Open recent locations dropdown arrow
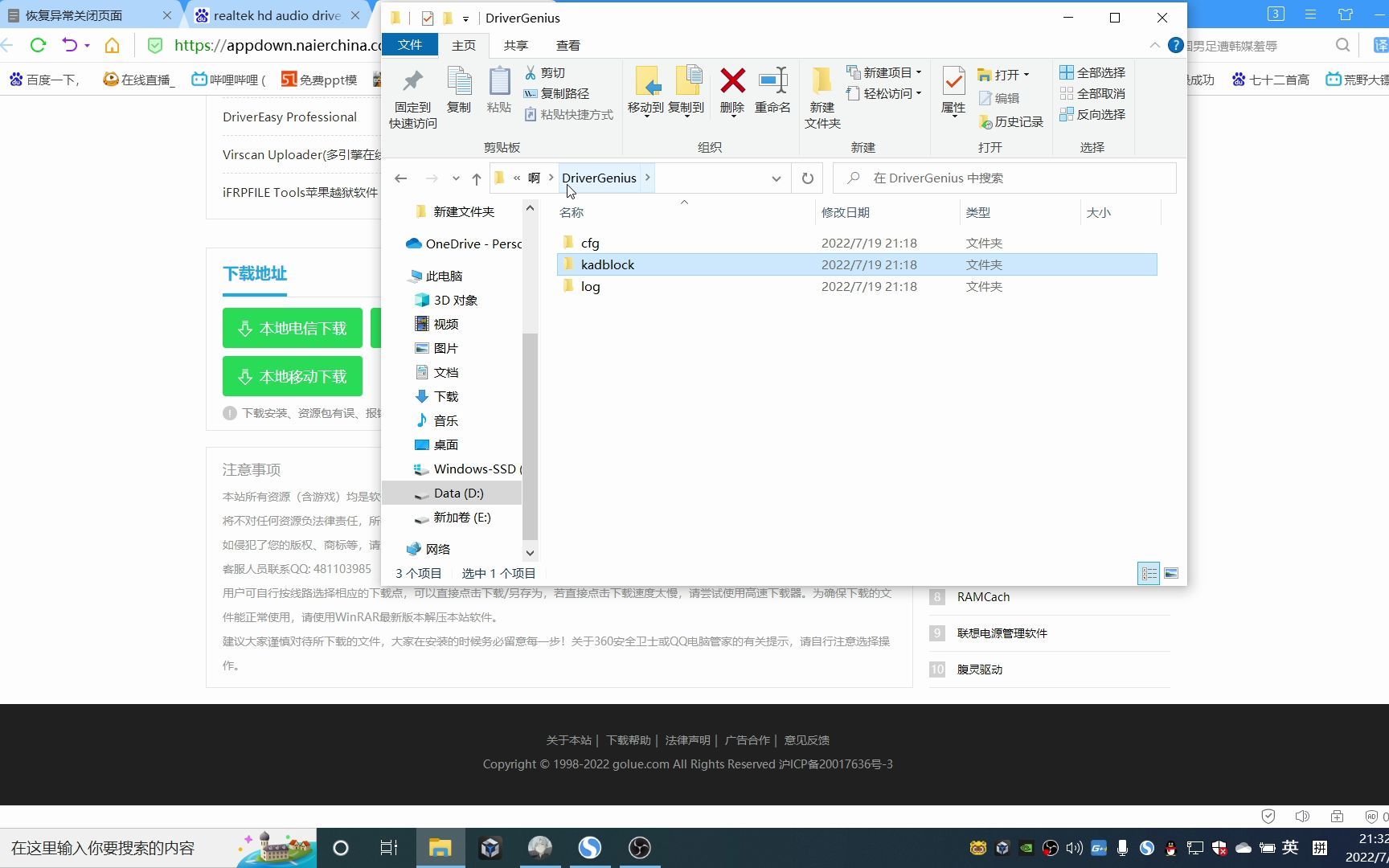This screenshot has height=868, width=1389. pos(456,178)
